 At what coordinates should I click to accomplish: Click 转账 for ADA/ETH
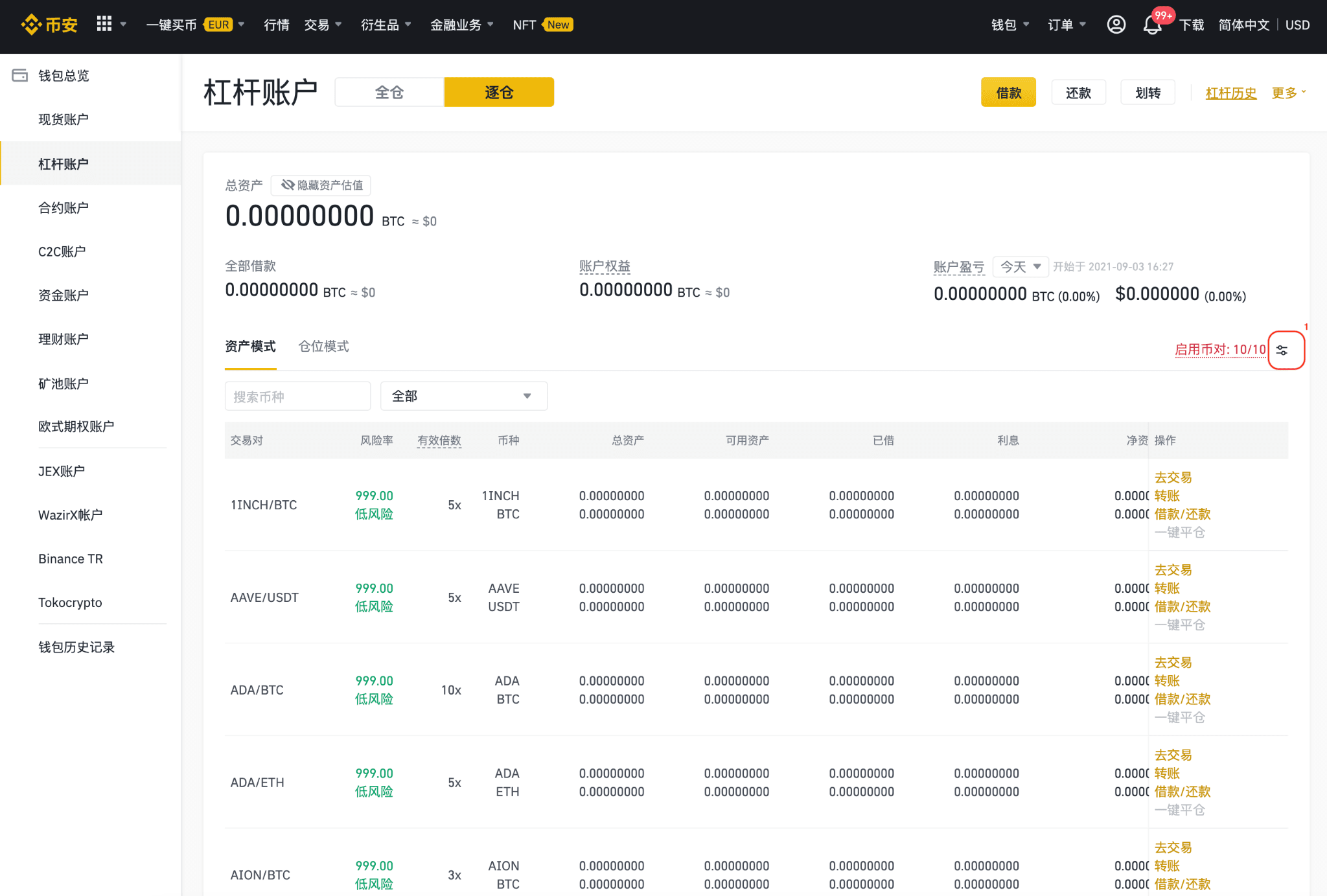point(1167,773)
